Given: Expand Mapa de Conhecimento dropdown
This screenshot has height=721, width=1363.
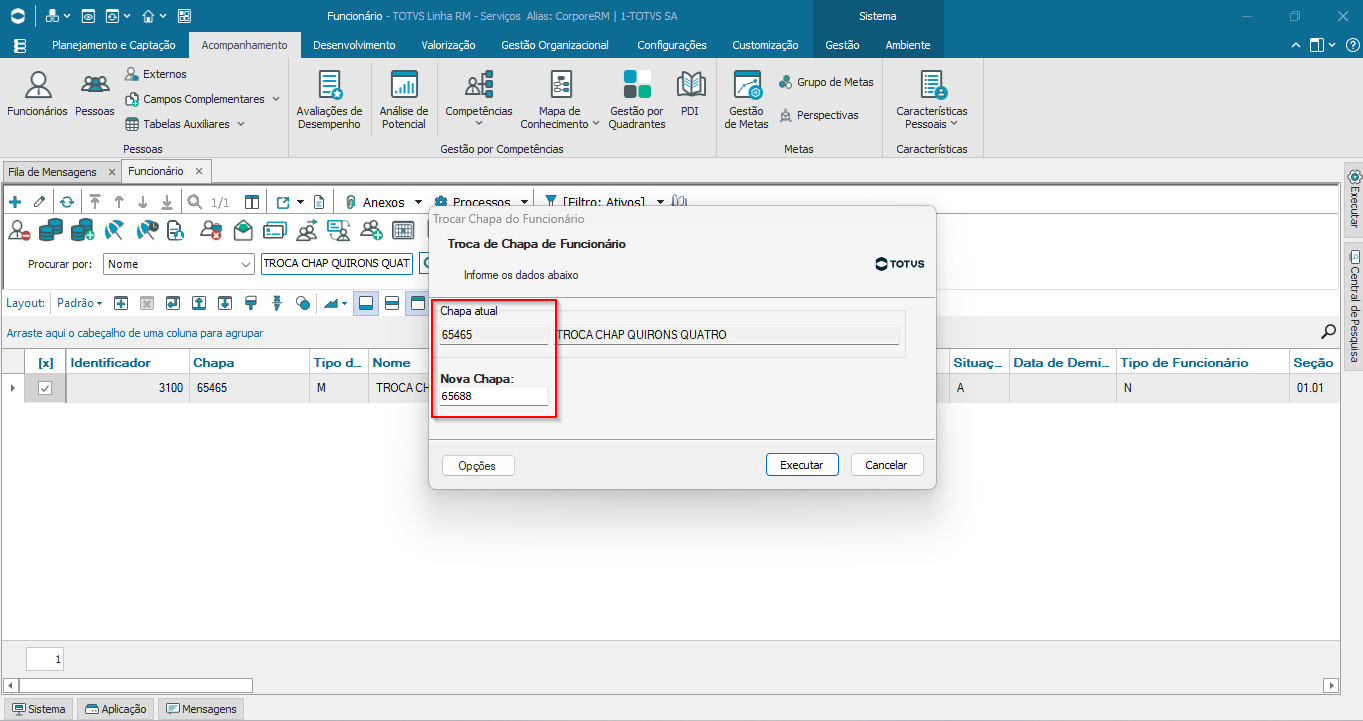Looking at the screenshot, I should 595,124.
